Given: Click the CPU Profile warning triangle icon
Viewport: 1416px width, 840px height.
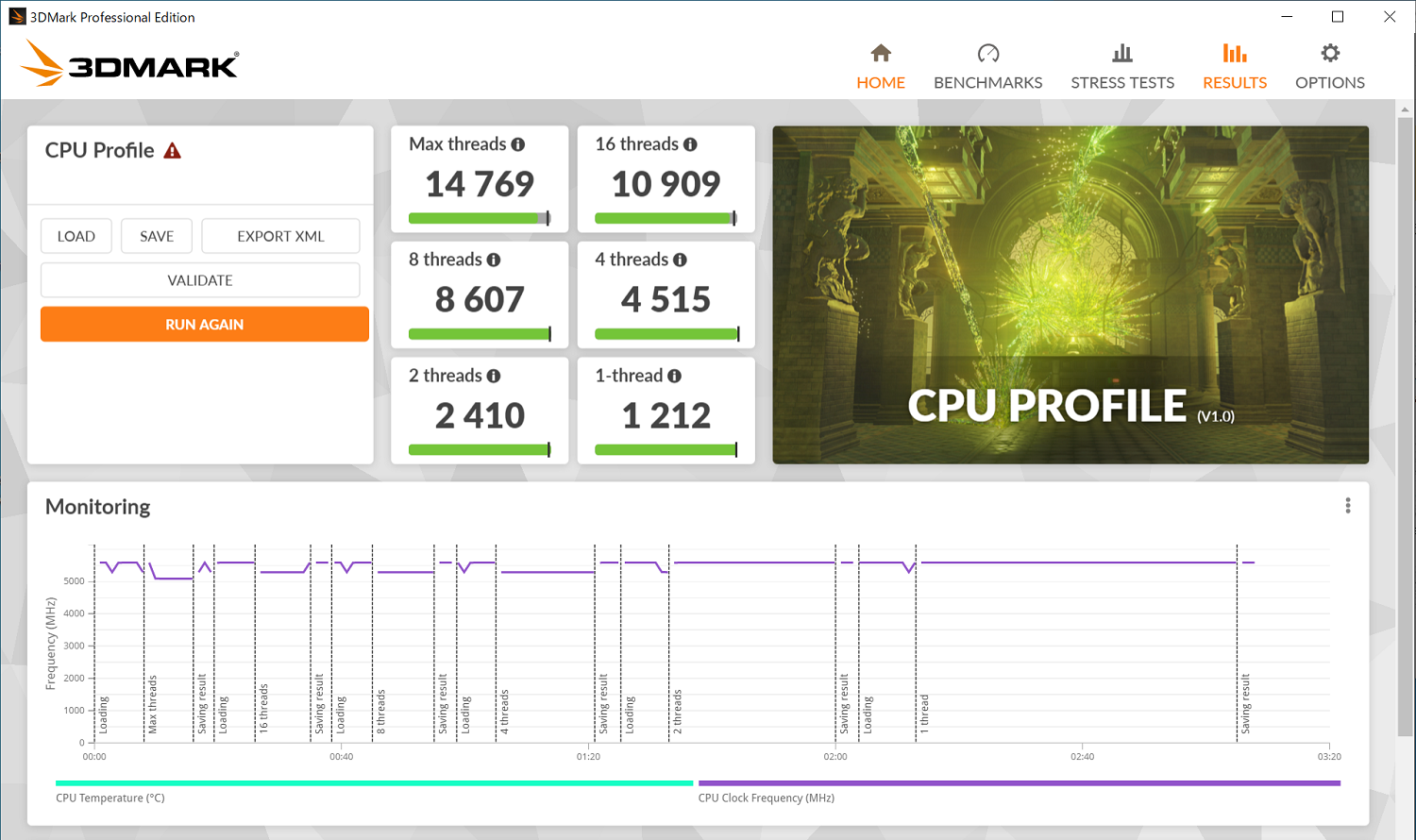Looking at the screenshot, I should (172, 151).
